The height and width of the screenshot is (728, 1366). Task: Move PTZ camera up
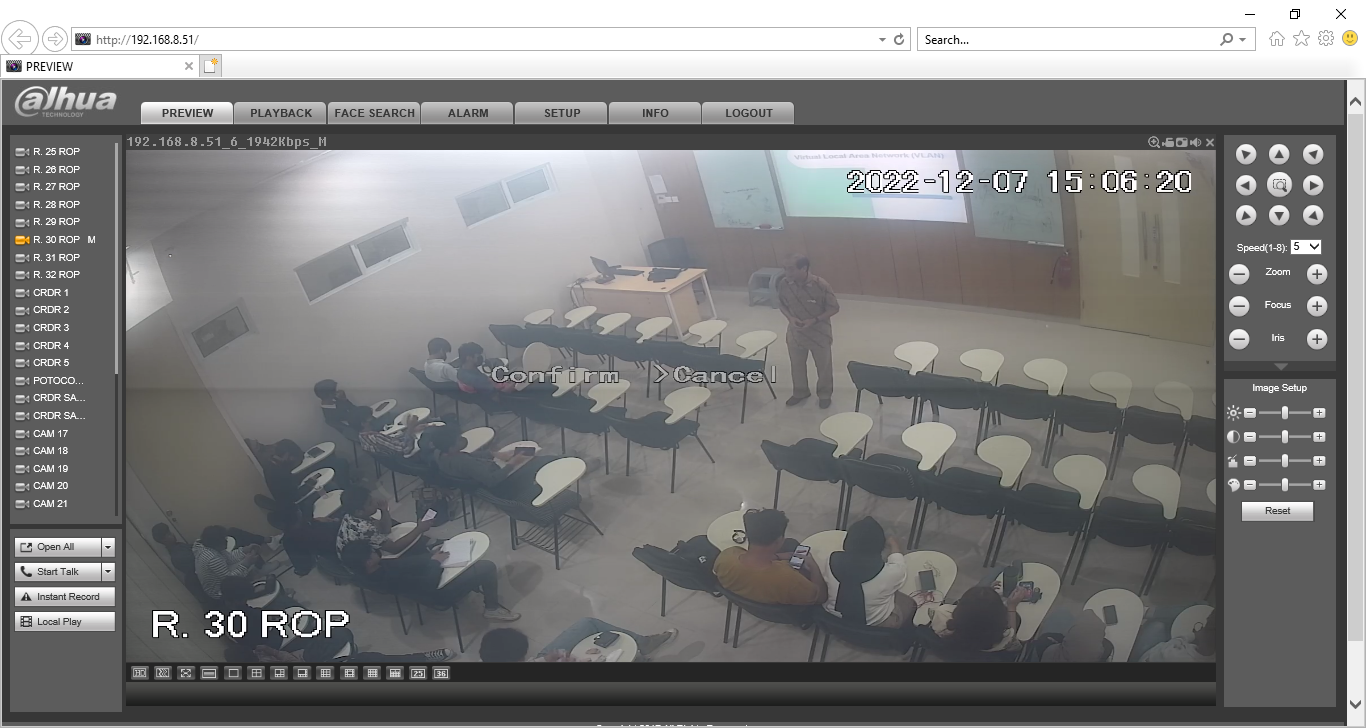tap(1279, 154)
